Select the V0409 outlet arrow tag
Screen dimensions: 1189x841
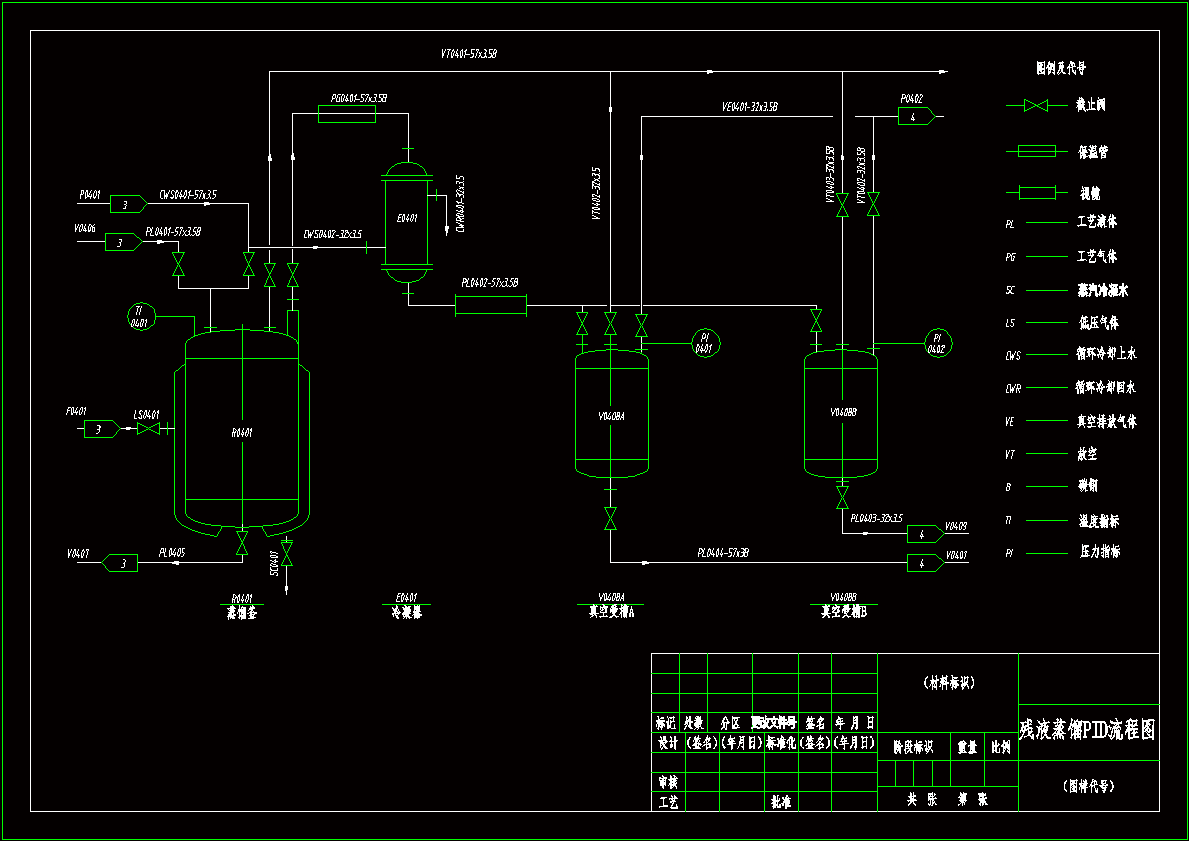point(925,534)
